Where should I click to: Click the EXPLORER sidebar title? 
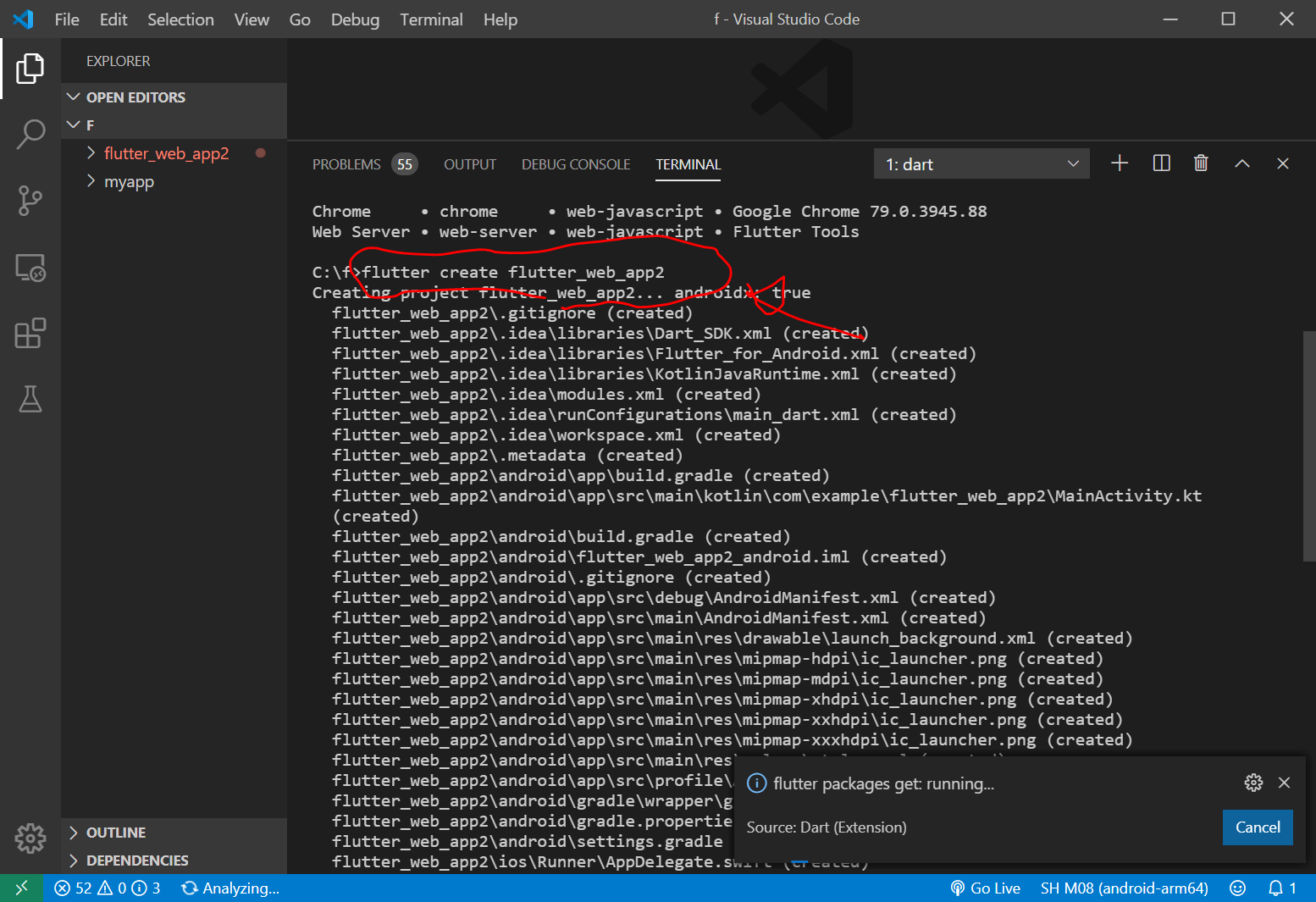[118, 61]
